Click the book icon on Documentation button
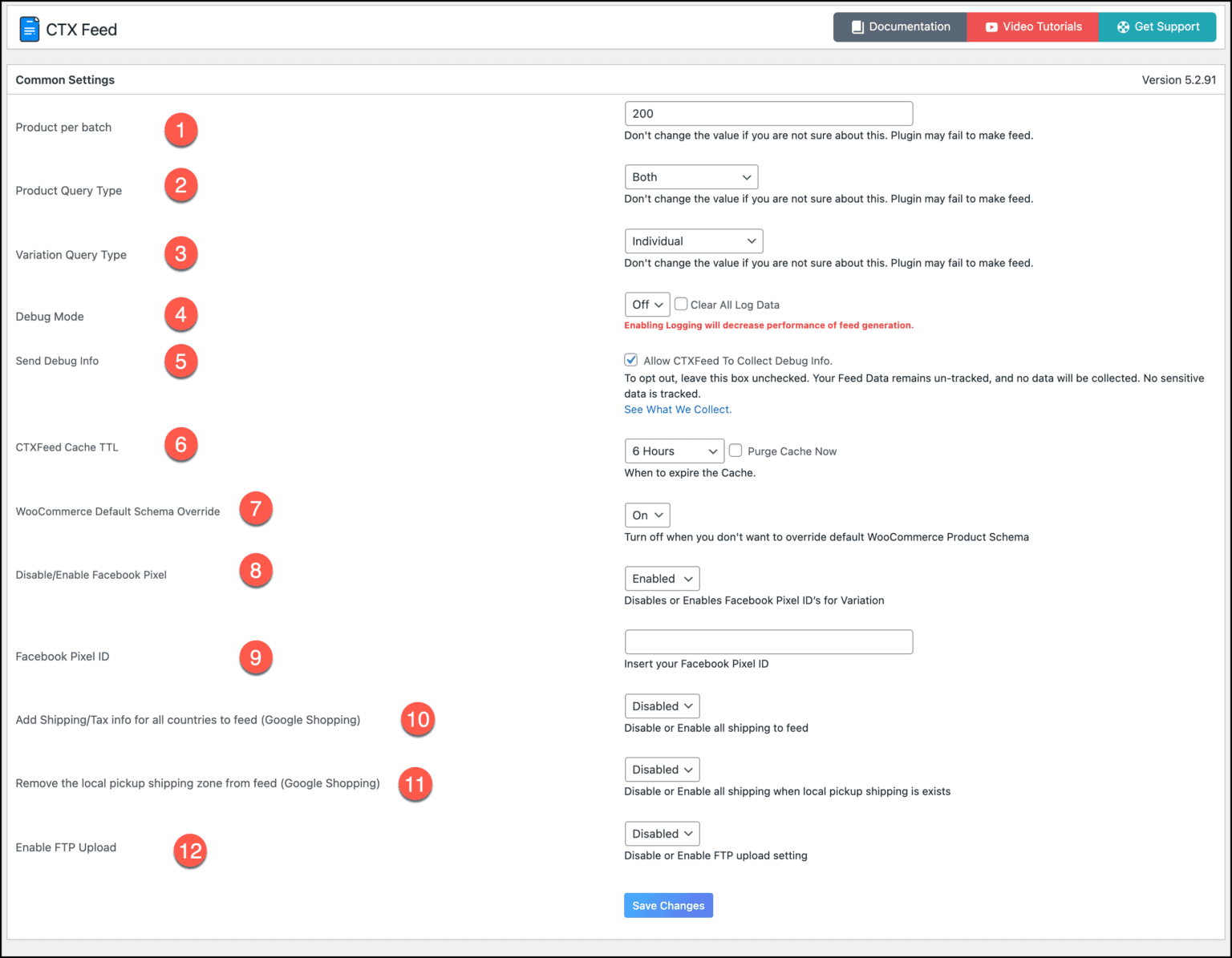 click(857, 26)
